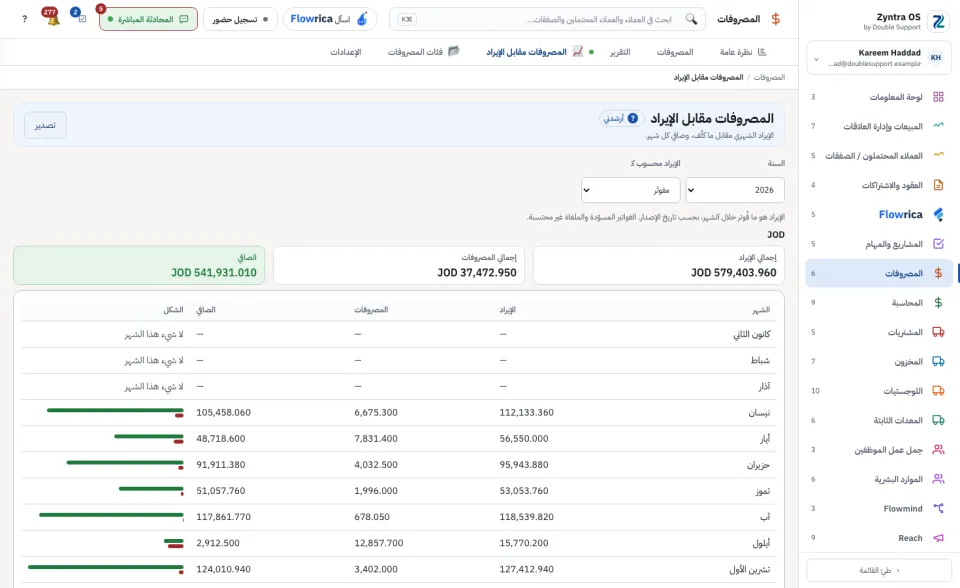This screenshot has height=588, width=960.
Task: Click the إجمالي المصروفات total card
Action: pyautogui.click(x=399, y=265)
